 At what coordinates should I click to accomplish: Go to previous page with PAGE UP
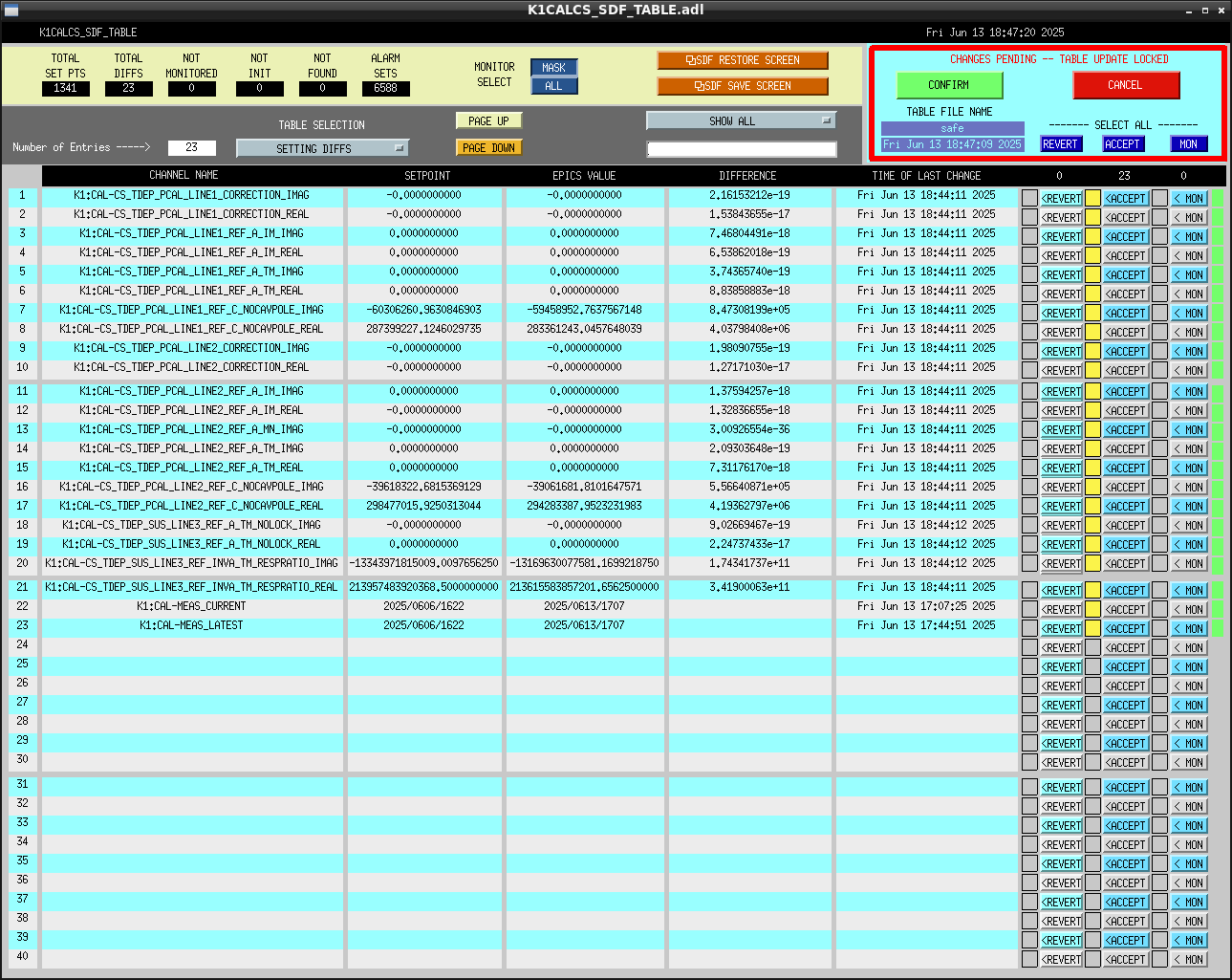[489, 121]
